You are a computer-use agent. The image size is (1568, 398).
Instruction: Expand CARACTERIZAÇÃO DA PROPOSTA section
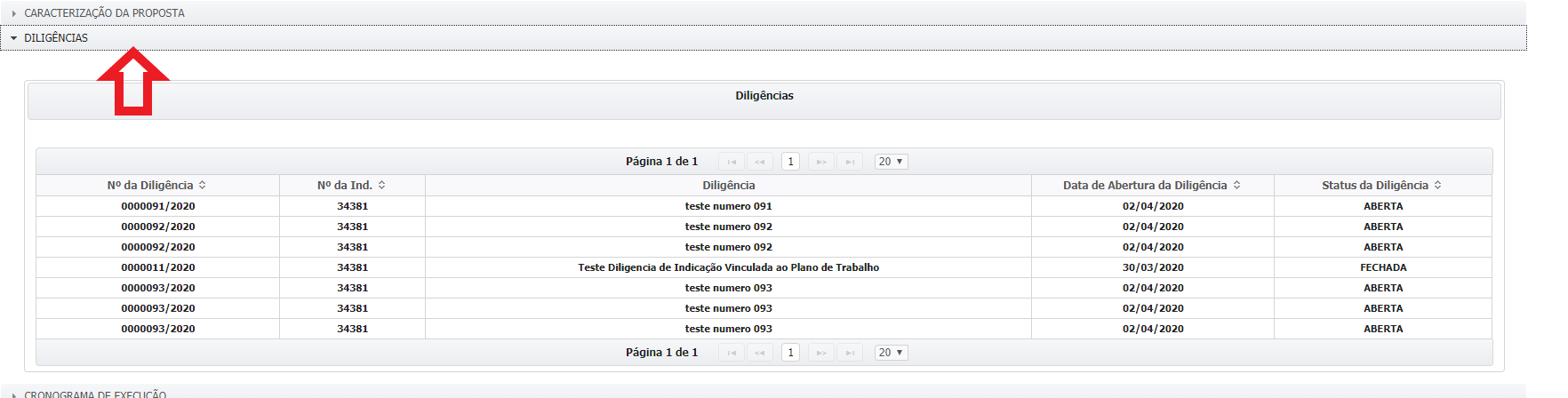[x=104, y=13]
